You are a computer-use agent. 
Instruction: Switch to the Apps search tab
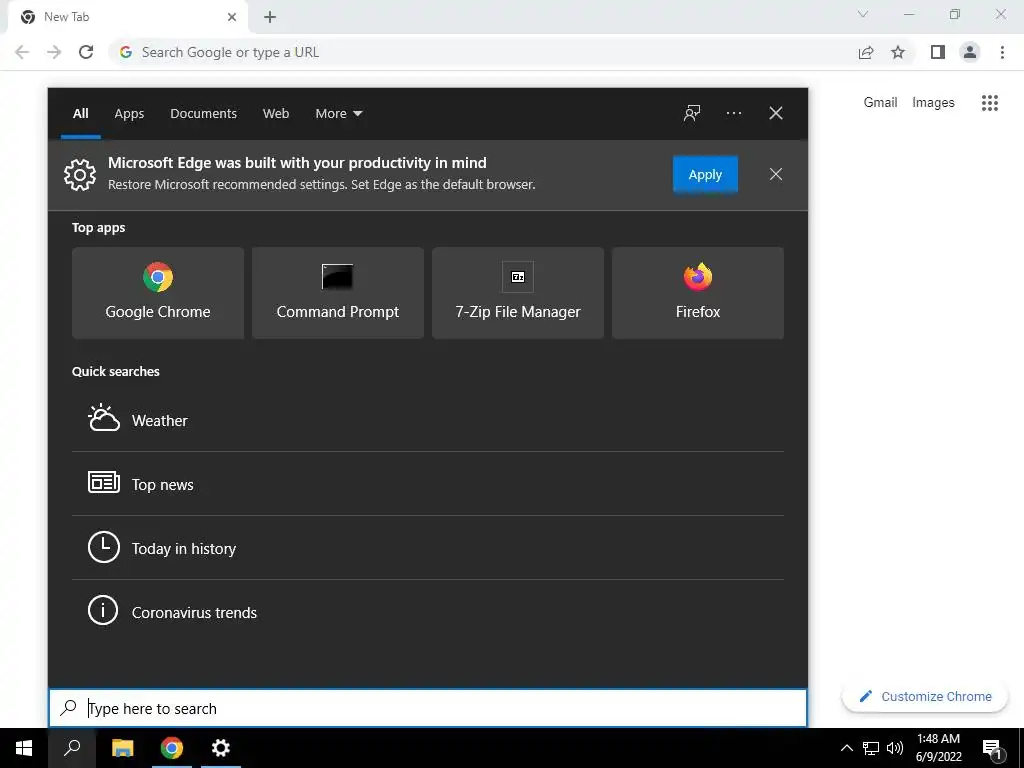click(129, 113)
